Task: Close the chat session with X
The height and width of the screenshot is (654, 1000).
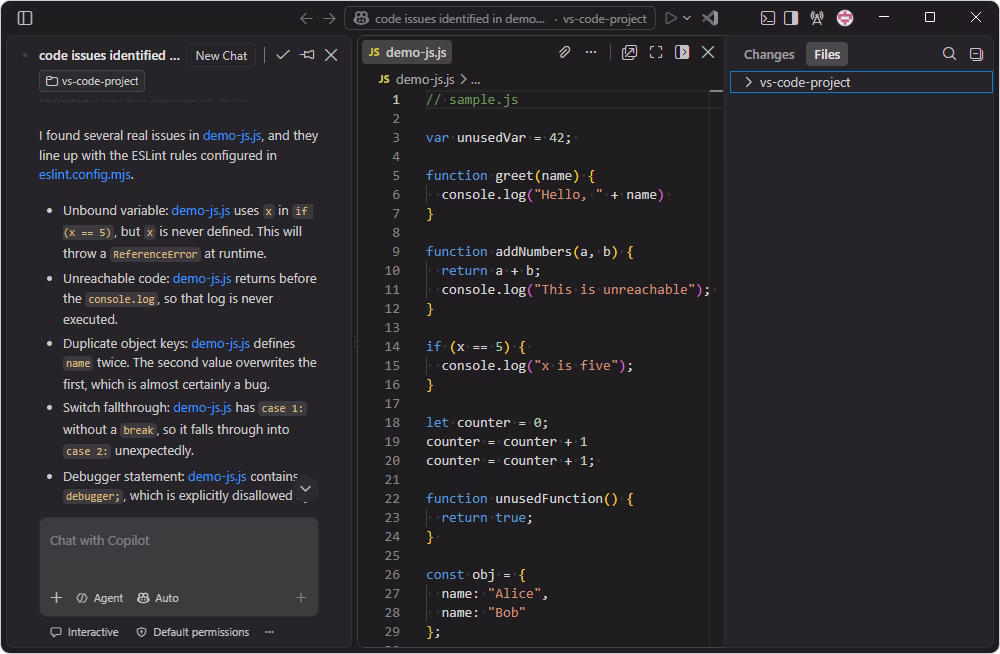Action: [331, 55]
